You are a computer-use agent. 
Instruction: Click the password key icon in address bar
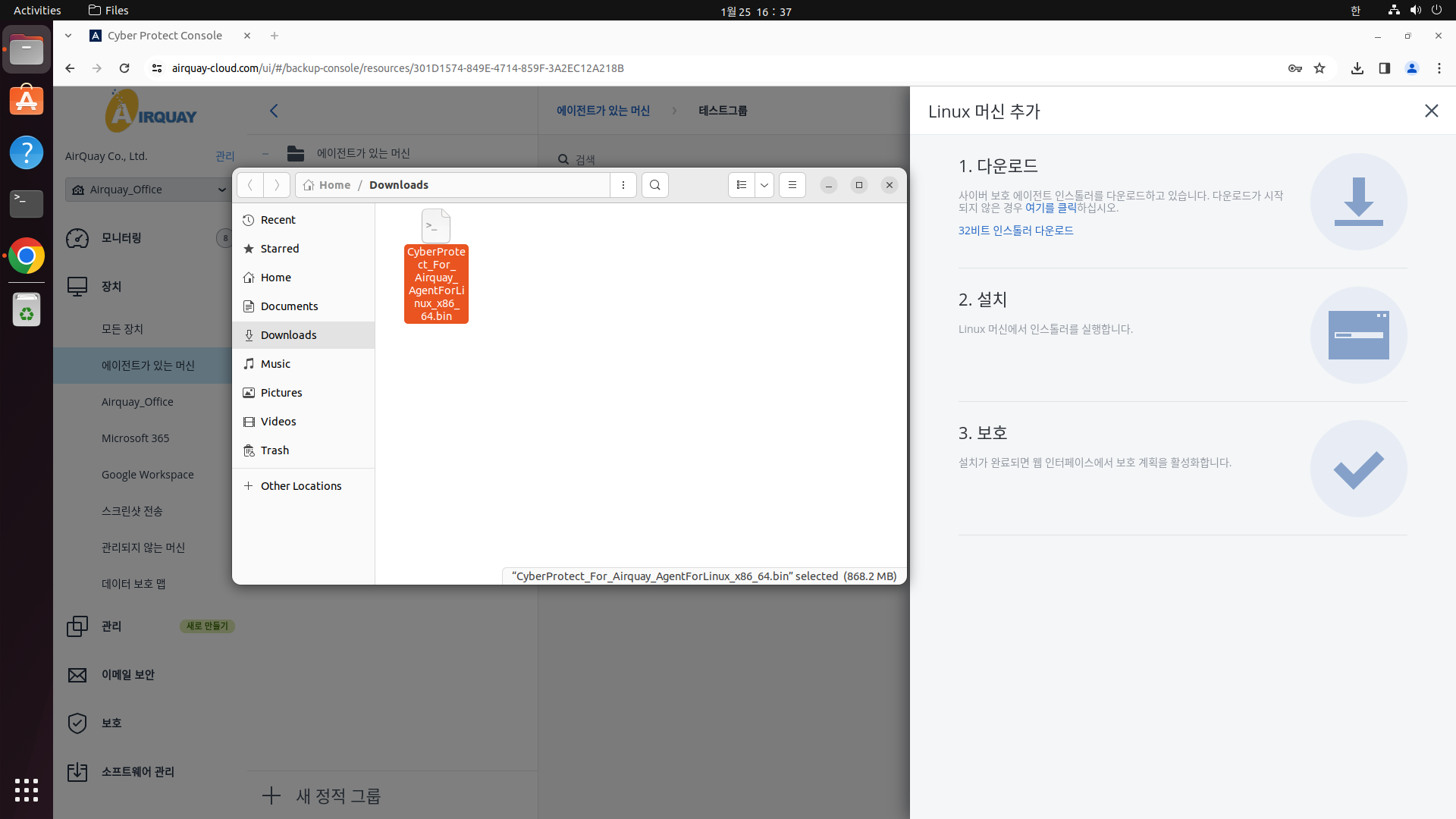(x=1294, y=68)
